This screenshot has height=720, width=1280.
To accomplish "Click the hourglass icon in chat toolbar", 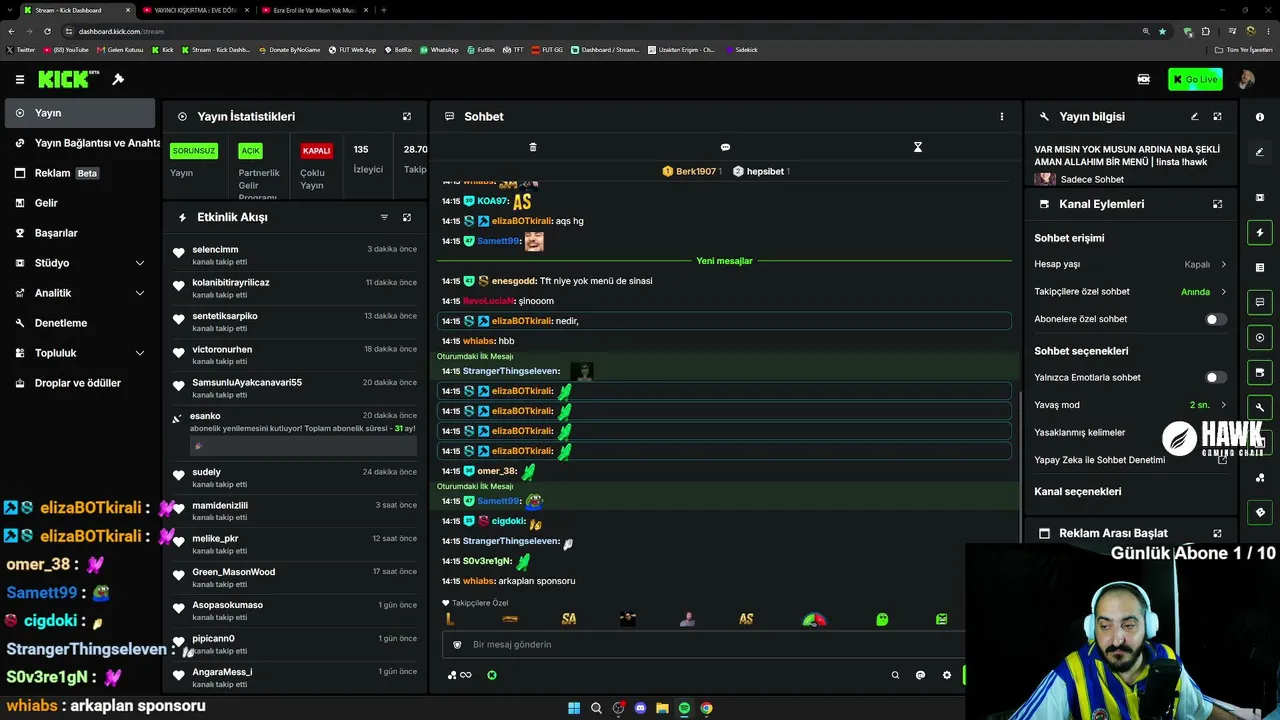I will tap(918, 147).
